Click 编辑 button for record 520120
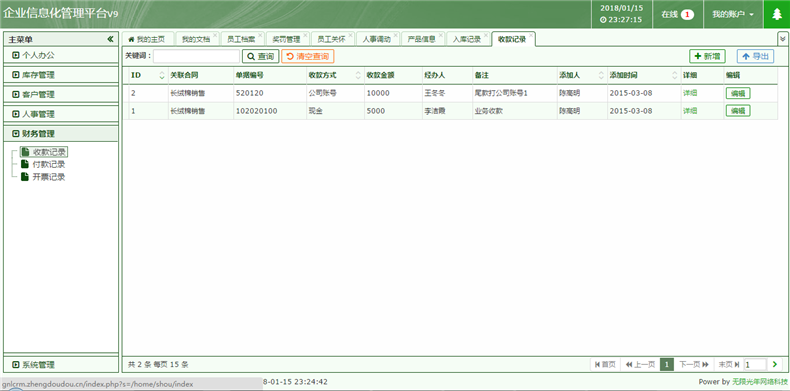790x391 pixels. coord(738,93)
